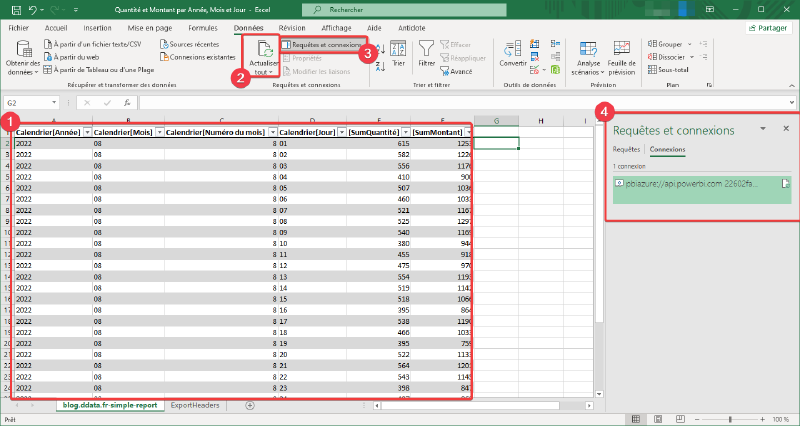This screenshot has width=800, height=426.
Task: Open the Validation des données dropdown arrow
Action: 544,70
